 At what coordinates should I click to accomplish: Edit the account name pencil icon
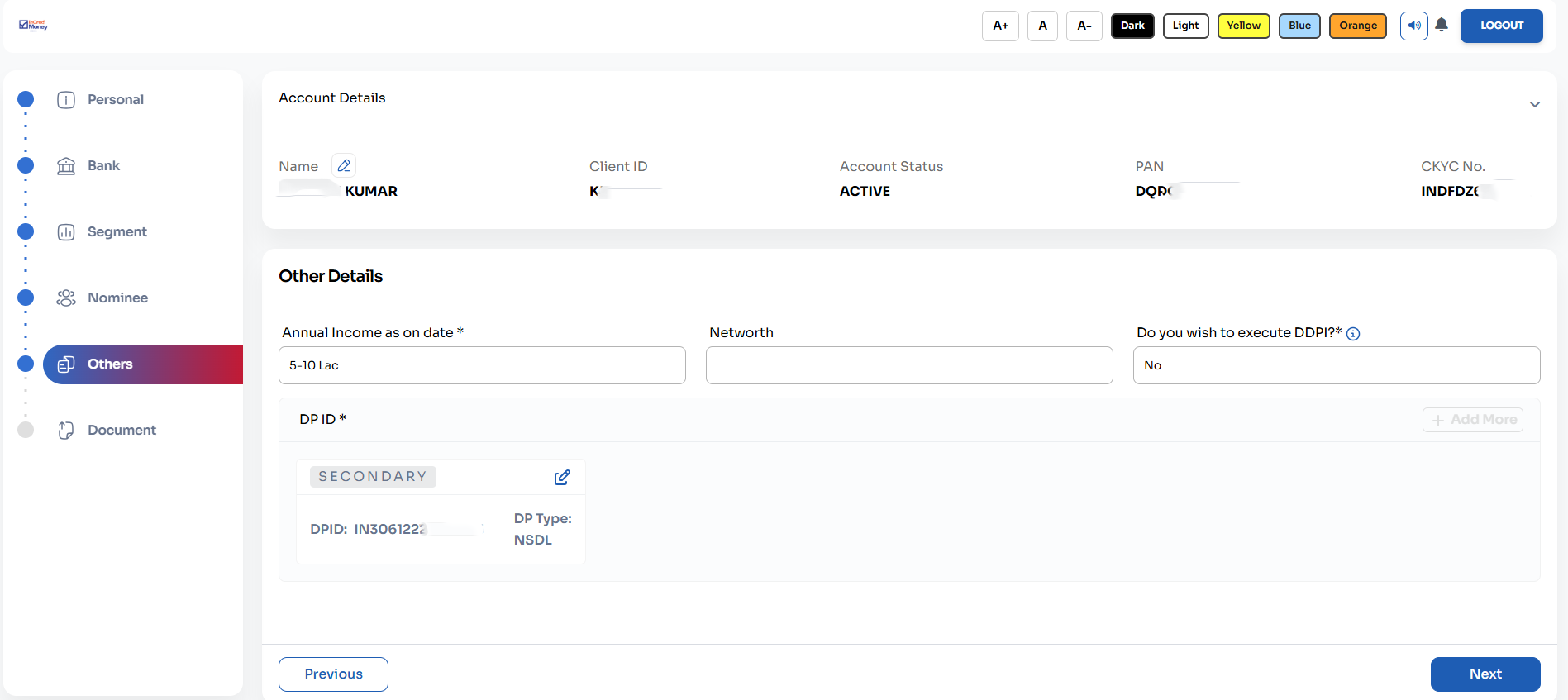coord(344,165)
